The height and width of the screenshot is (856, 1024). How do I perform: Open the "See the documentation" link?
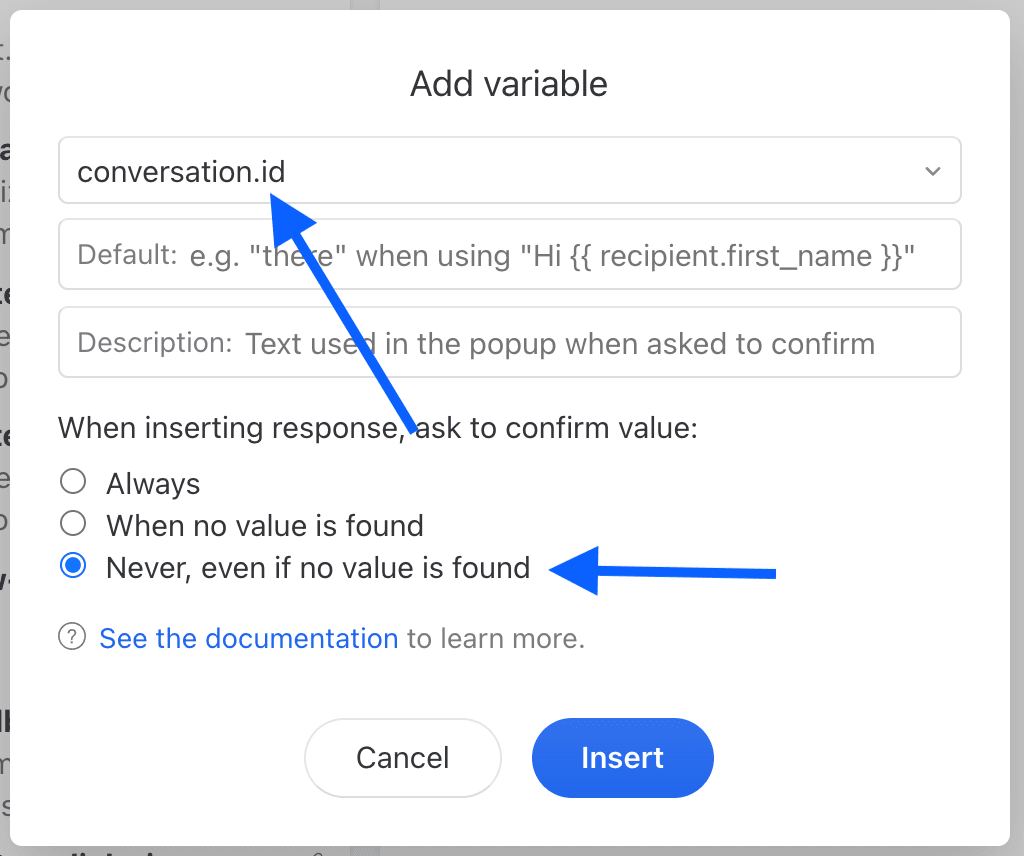click(249, 638)
